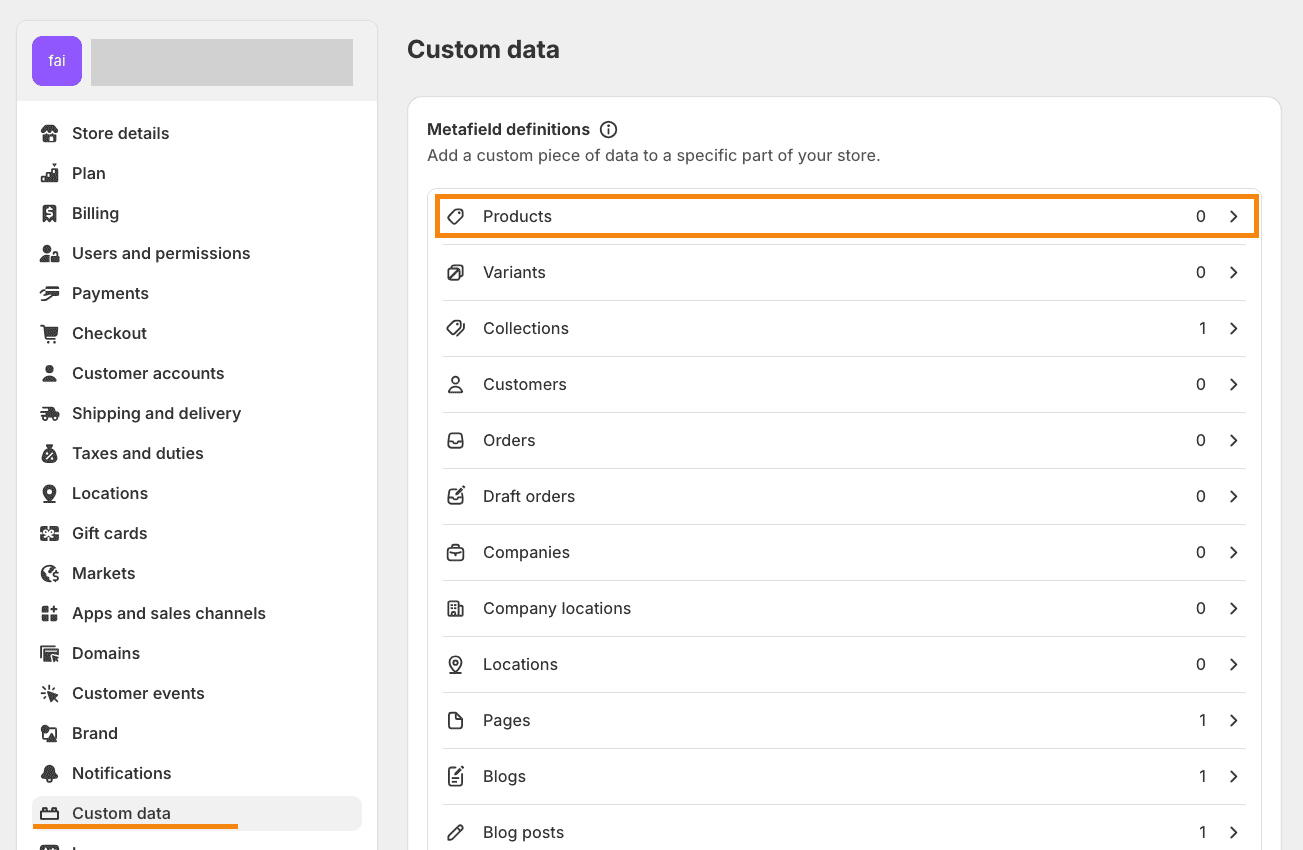The image size is (1303, 850).
Task: Click the Variants icon in metafield list
Action: coord(456,272)
